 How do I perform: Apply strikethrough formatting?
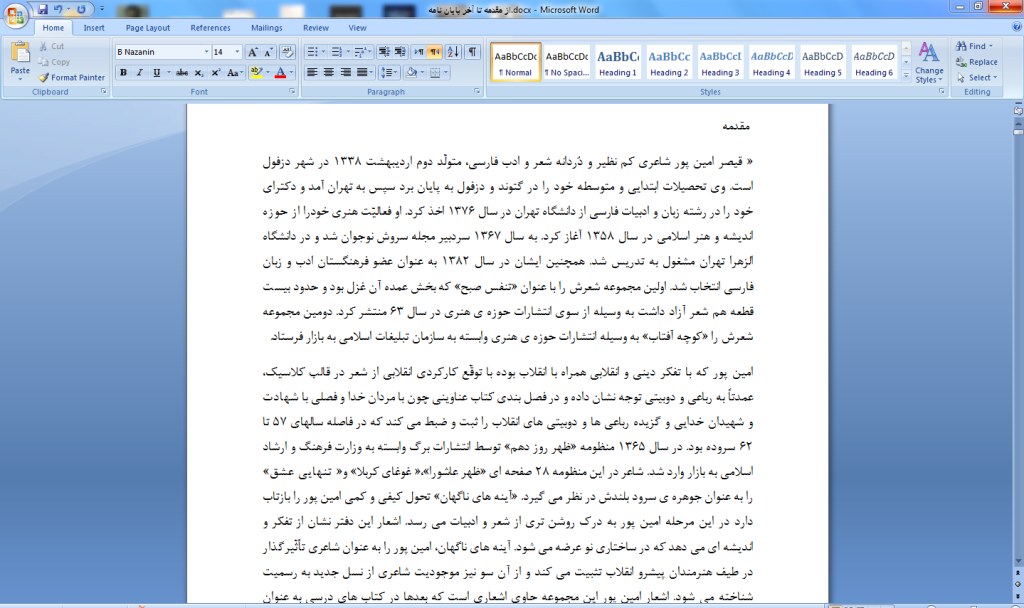181,73
